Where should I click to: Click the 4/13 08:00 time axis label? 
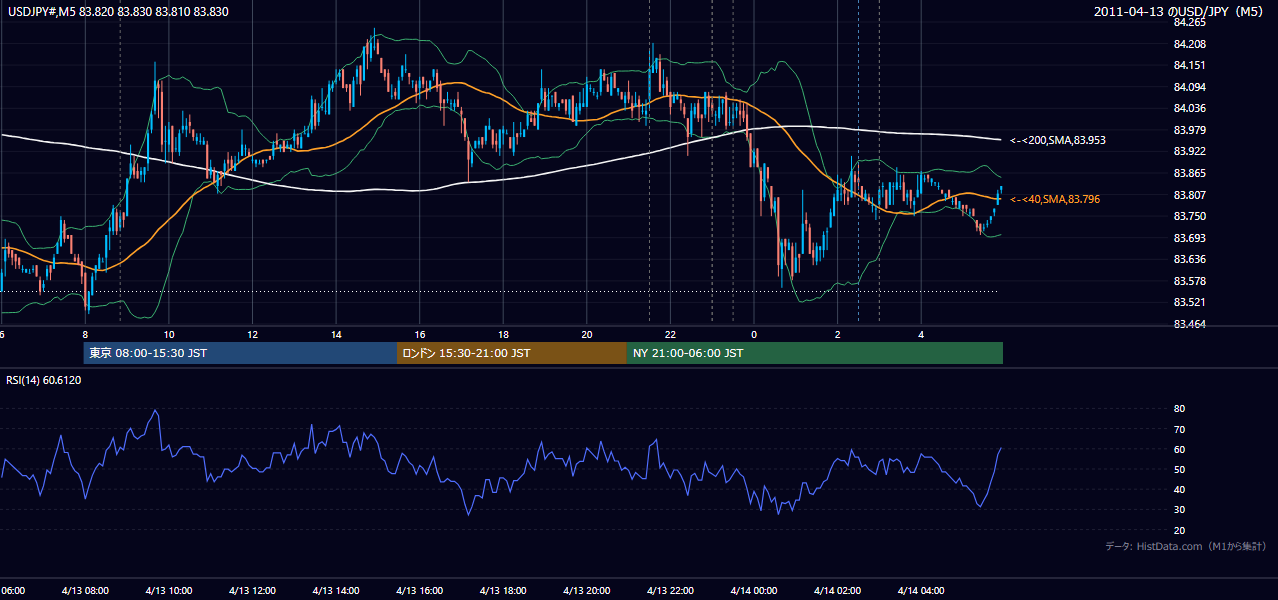(85, 590)
